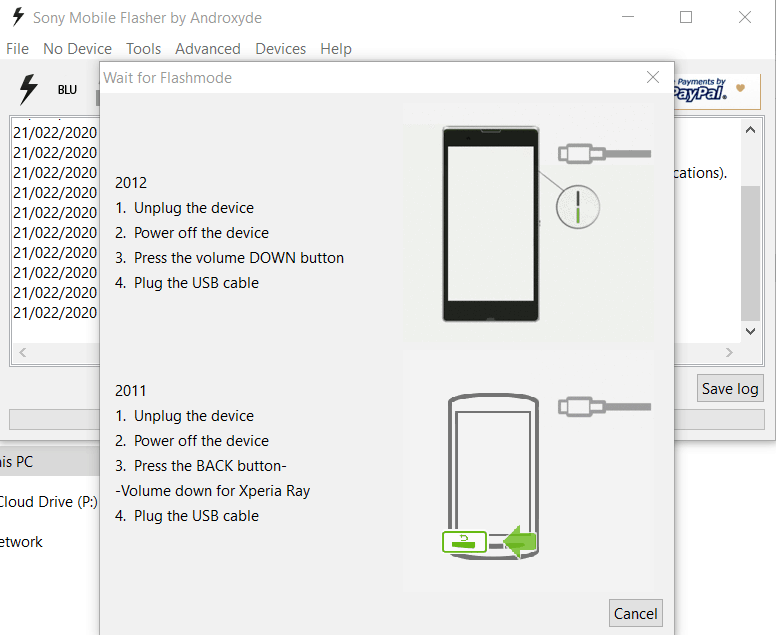Click the green back button graphic
This screenshot has height=635, width=776.
click(x=464, y=542)
